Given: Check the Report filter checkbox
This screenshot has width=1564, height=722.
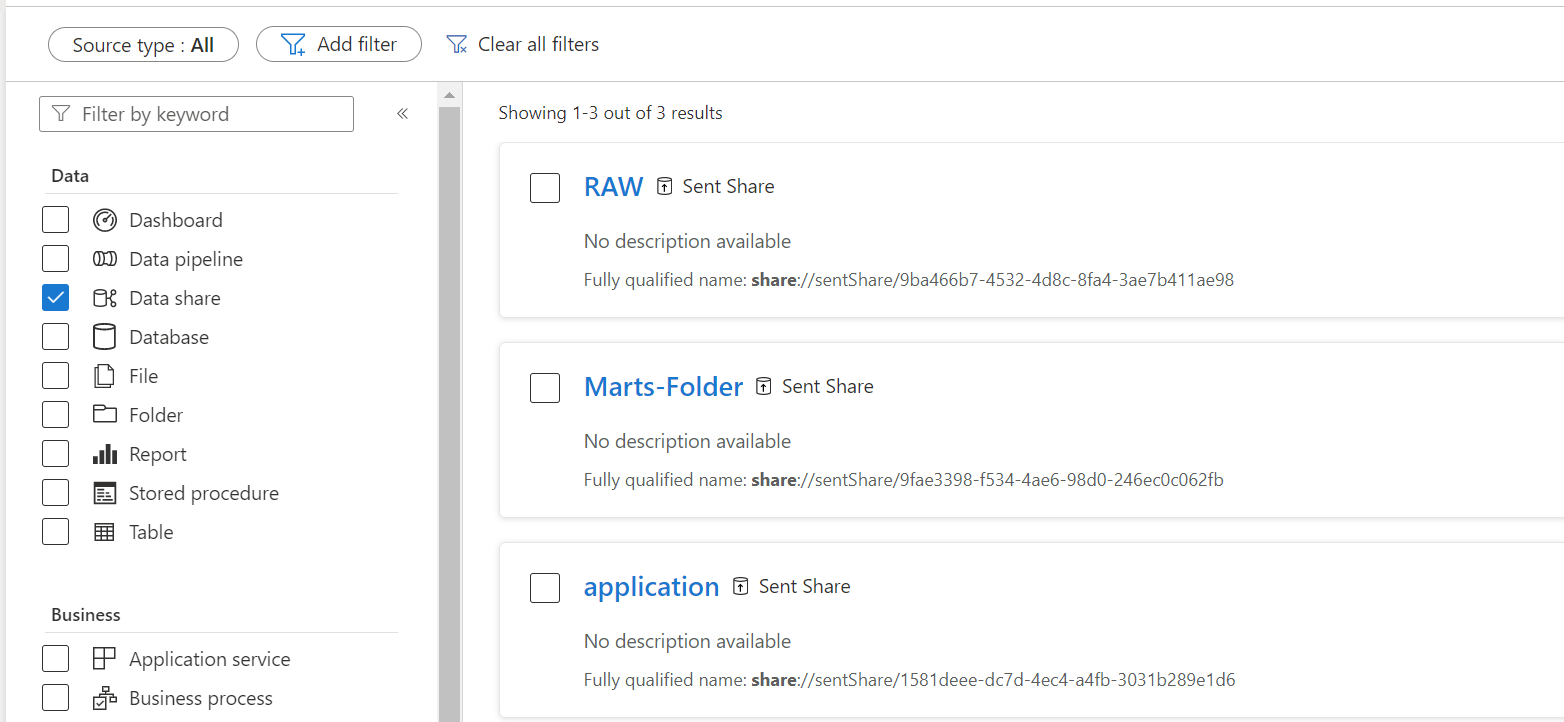Looking at the screenshot, I should point(56,454).
